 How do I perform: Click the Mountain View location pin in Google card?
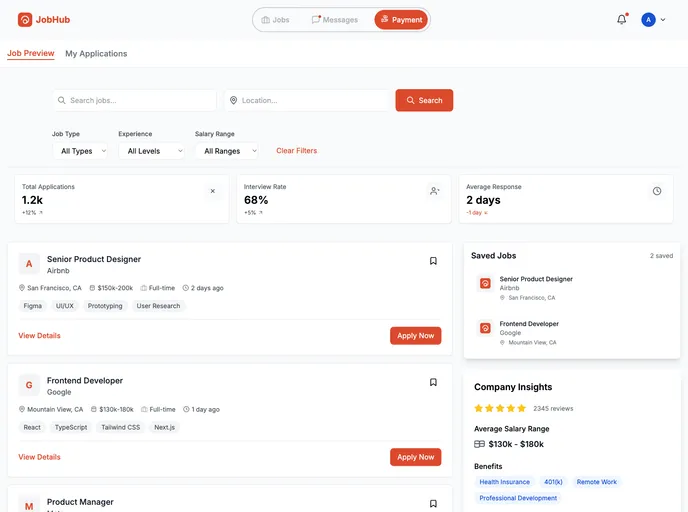22,409
